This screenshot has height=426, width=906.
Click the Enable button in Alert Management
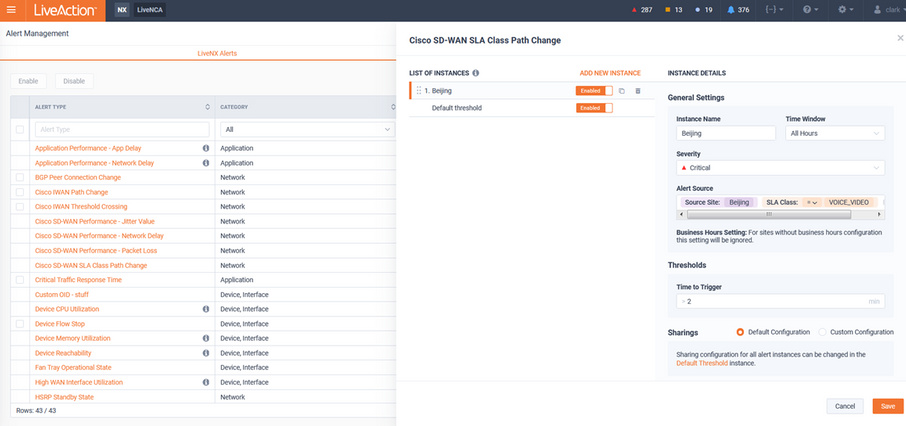(x=28, y=81)
